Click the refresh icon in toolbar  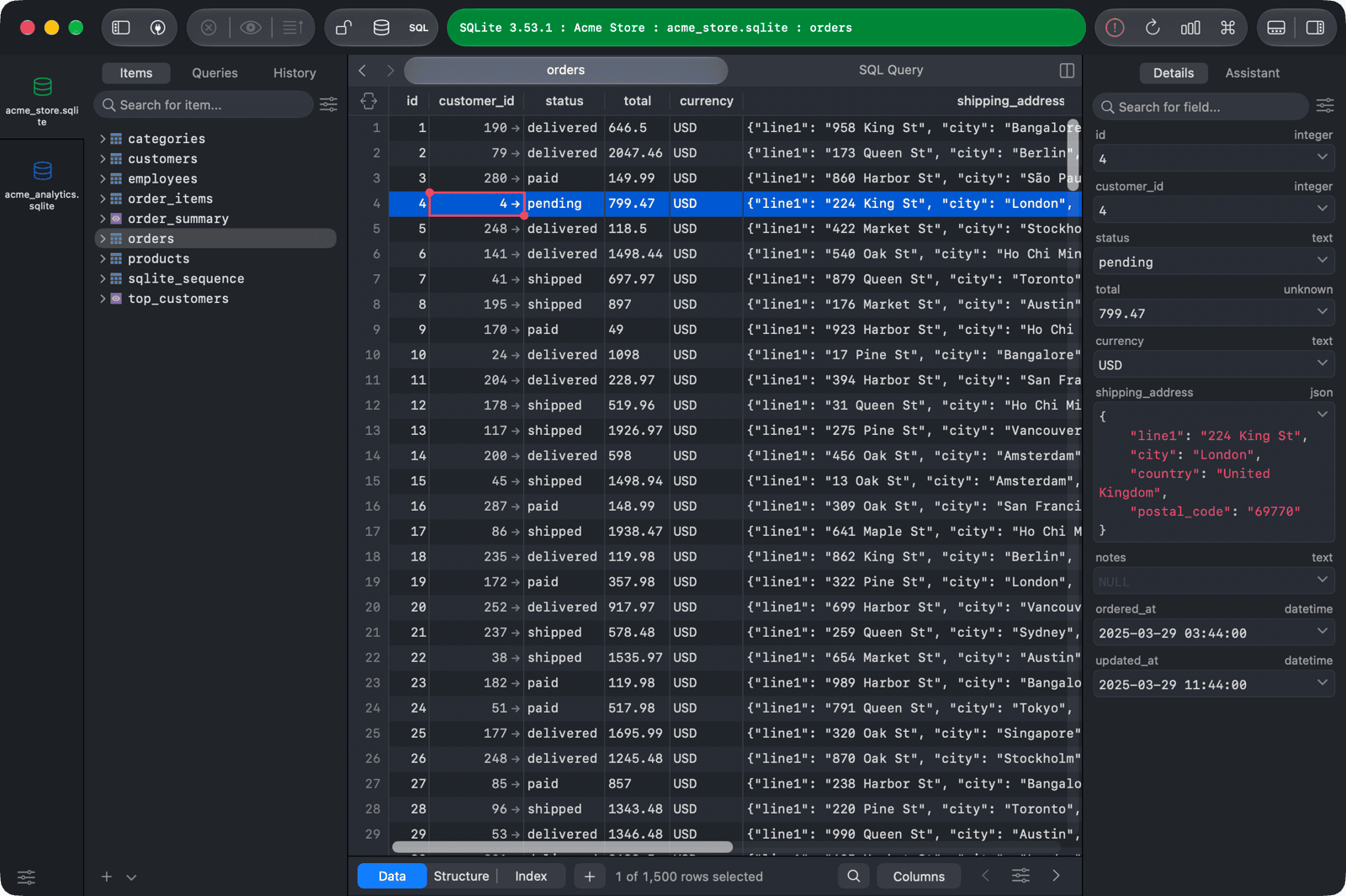pos(1153,28)
